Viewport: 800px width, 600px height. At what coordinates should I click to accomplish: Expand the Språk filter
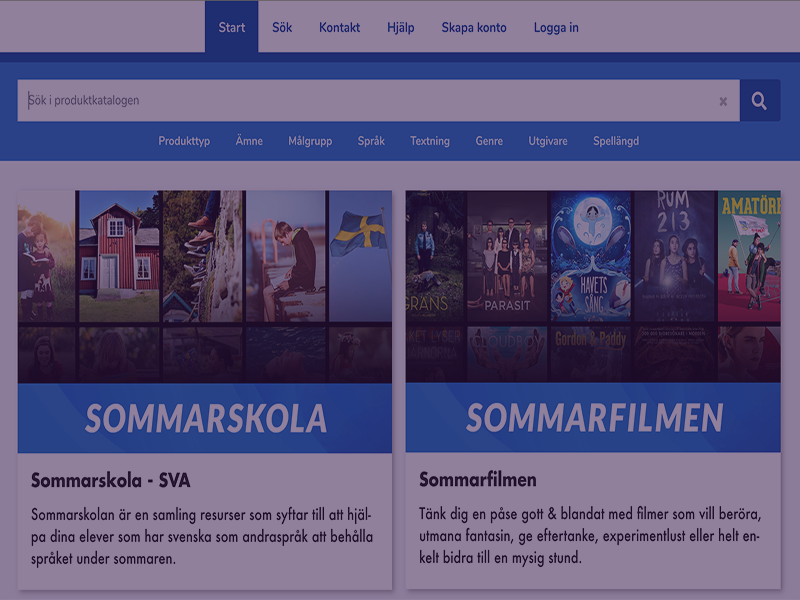tap(371, 141)
